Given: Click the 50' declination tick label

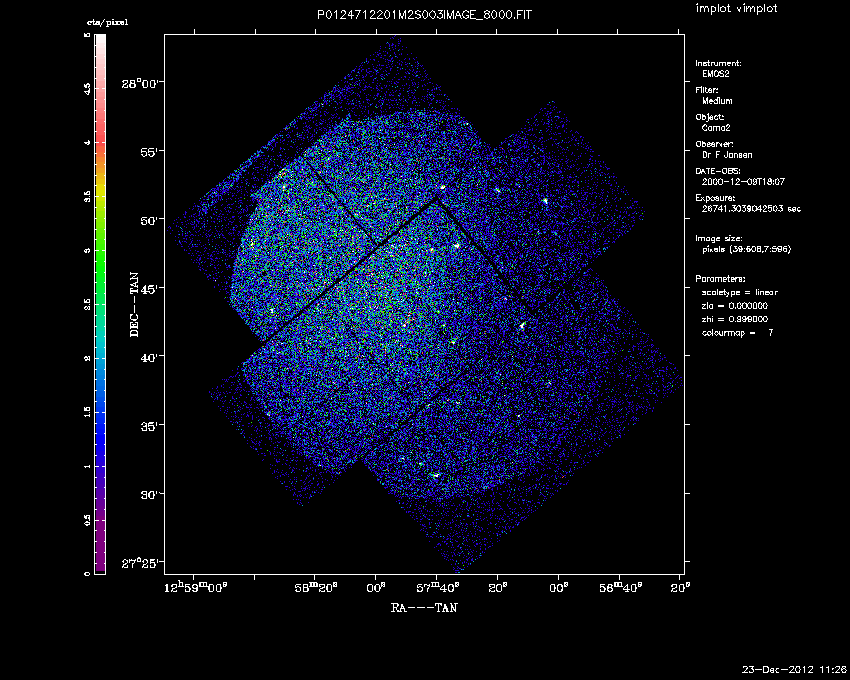Looking at the screenshot, I should (x=150, y=220).
